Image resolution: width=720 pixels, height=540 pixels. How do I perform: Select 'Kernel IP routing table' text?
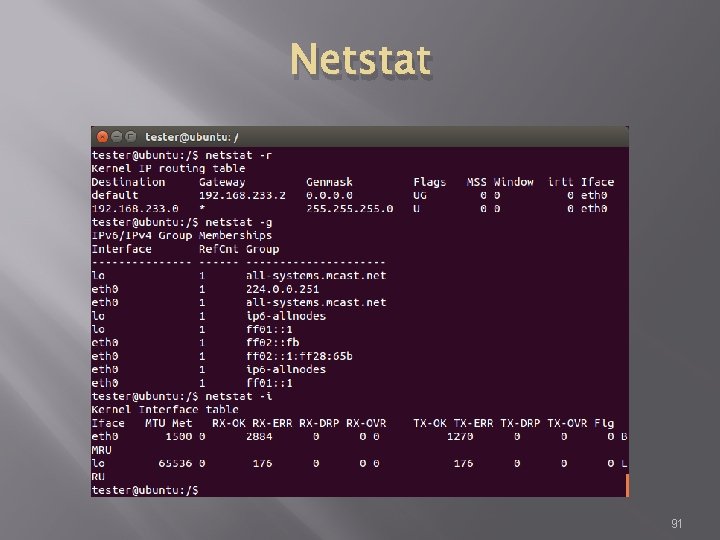[168, 169]
